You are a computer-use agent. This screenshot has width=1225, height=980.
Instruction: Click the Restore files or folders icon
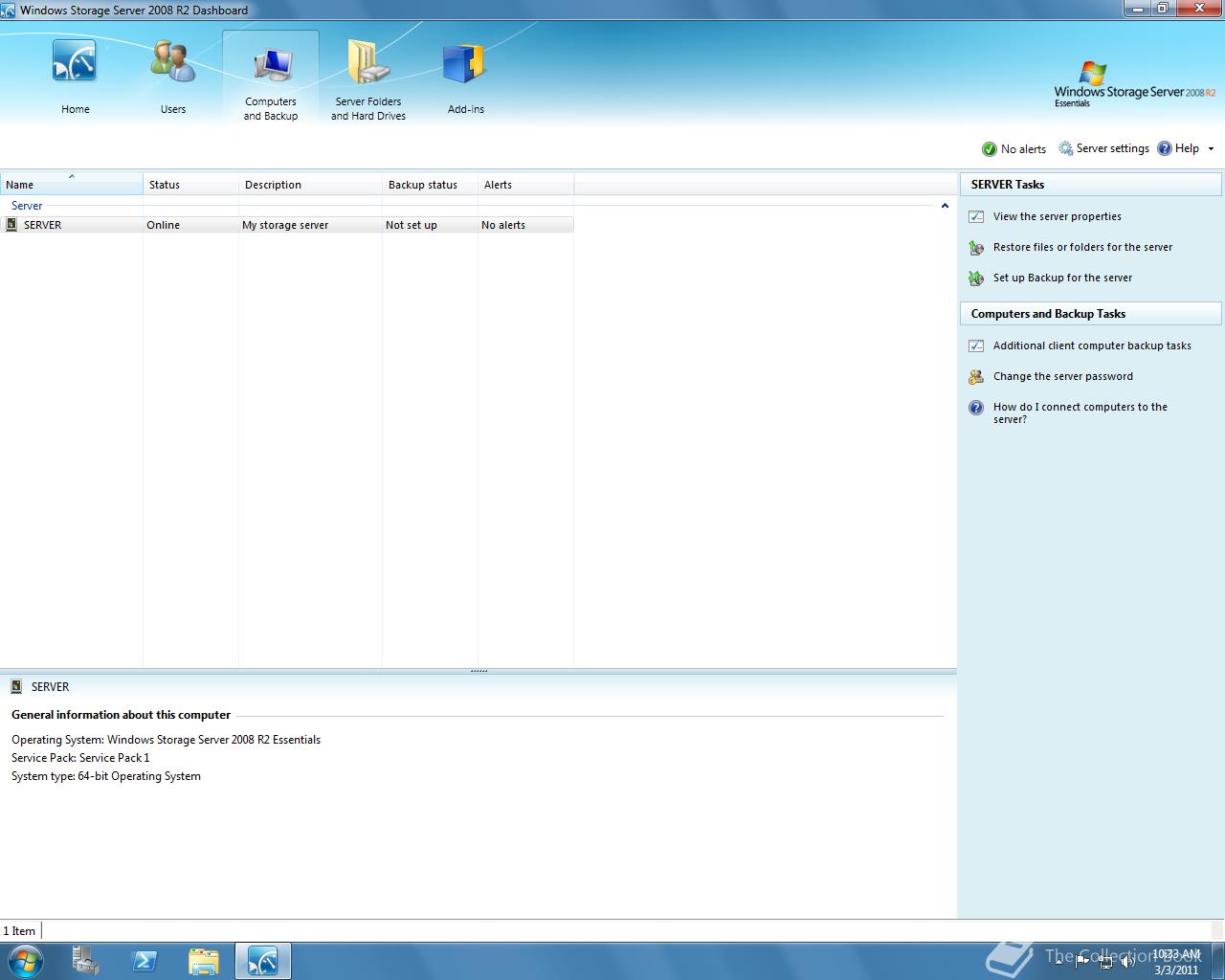(976, 248)
